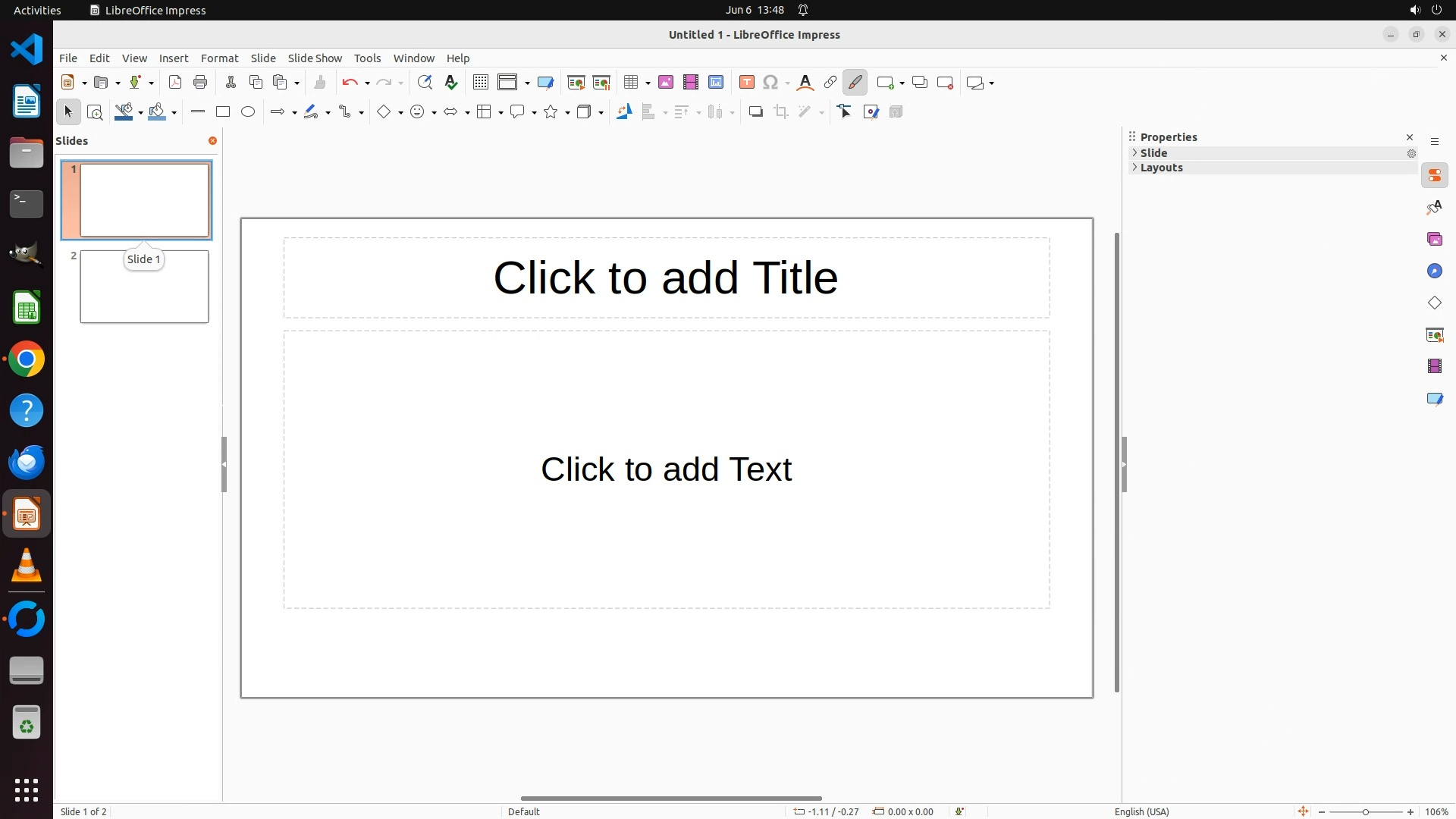Open the Gallery sidebar panel
This screenshot has height=819, width=1456.
click(x=1434, y=240)
